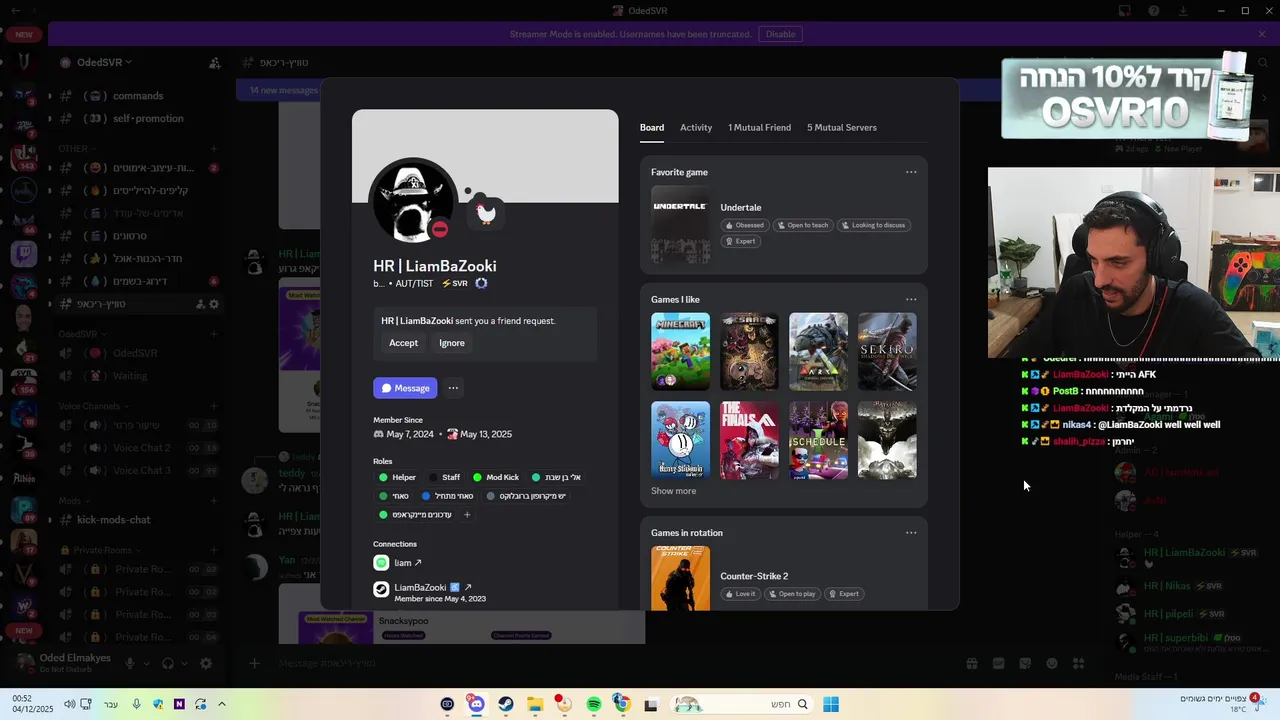Click The Finals game thumbnail
The image size is (1280, 720).
pyautogui.click(x=749, y=440)
